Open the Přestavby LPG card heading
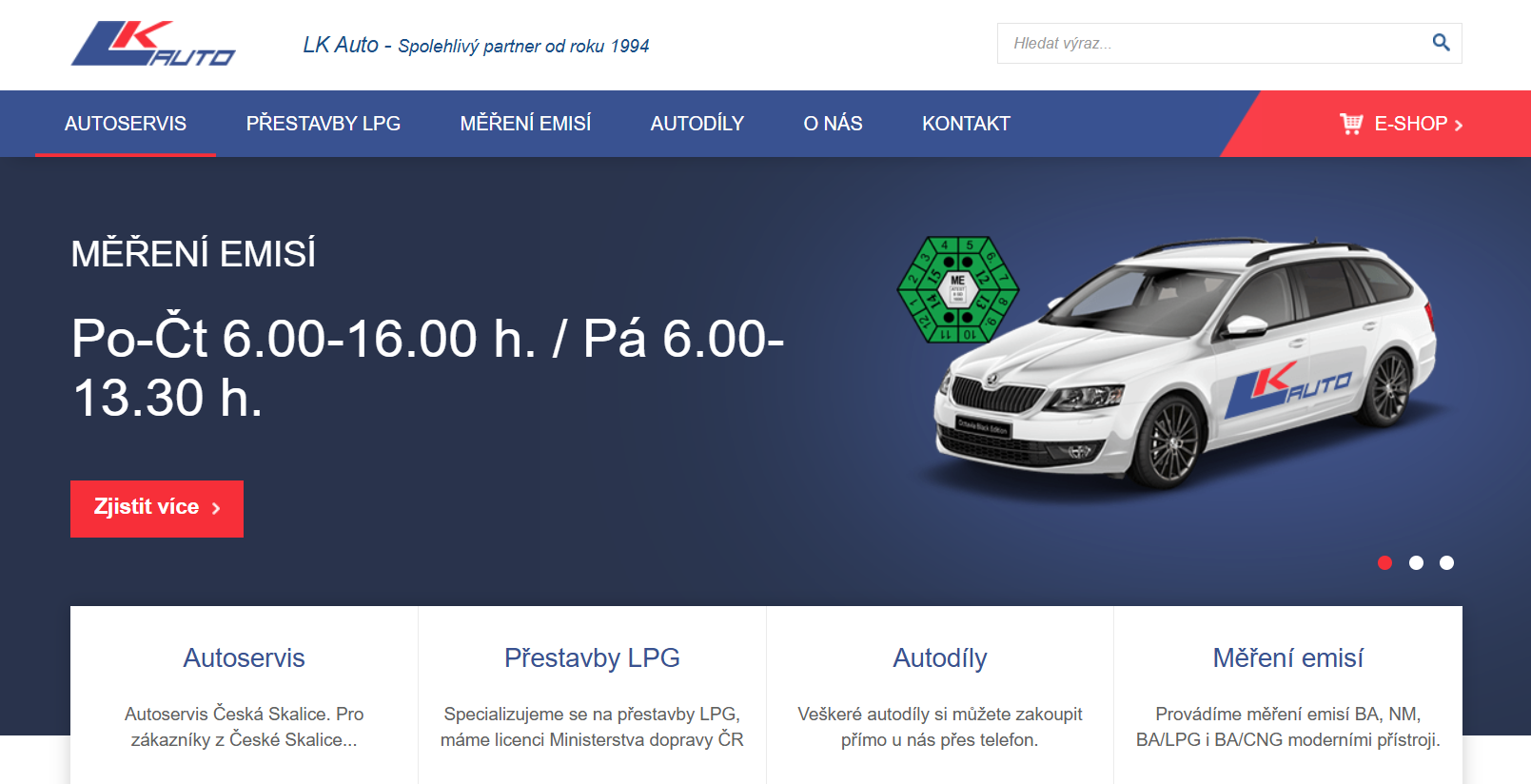Viewport: 1531px width, 784px height. coord(592,658)
